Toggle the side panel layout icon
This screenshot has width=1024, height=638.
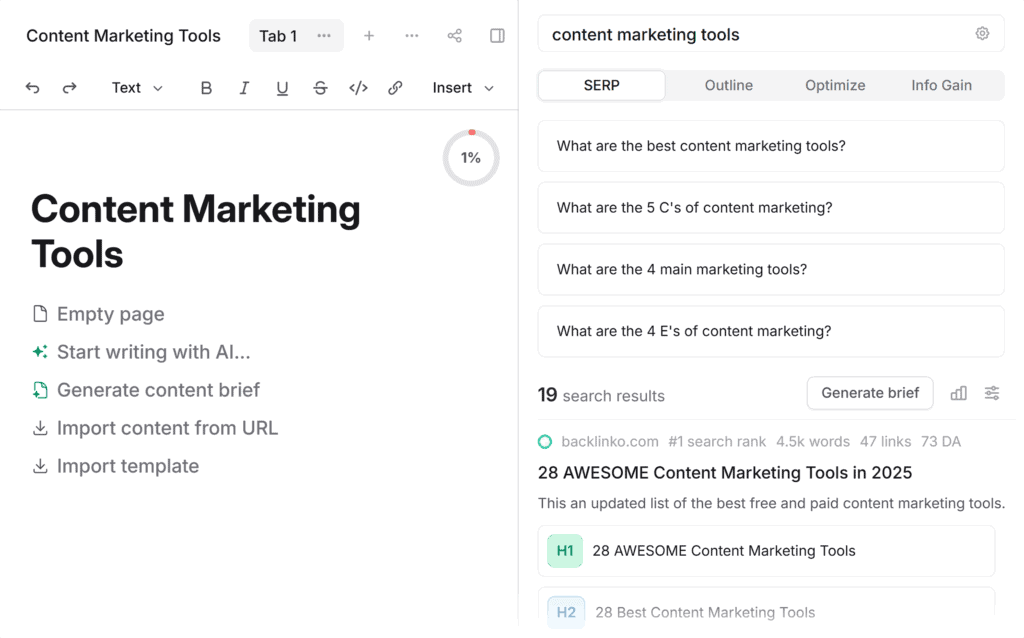tap(497, 35)
